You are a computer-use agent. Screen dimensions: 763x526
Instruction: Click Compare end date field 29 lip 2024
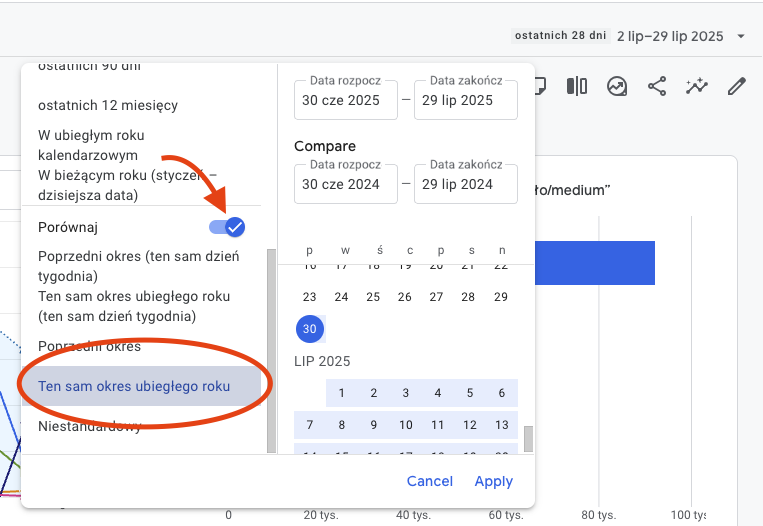(465, 184)
